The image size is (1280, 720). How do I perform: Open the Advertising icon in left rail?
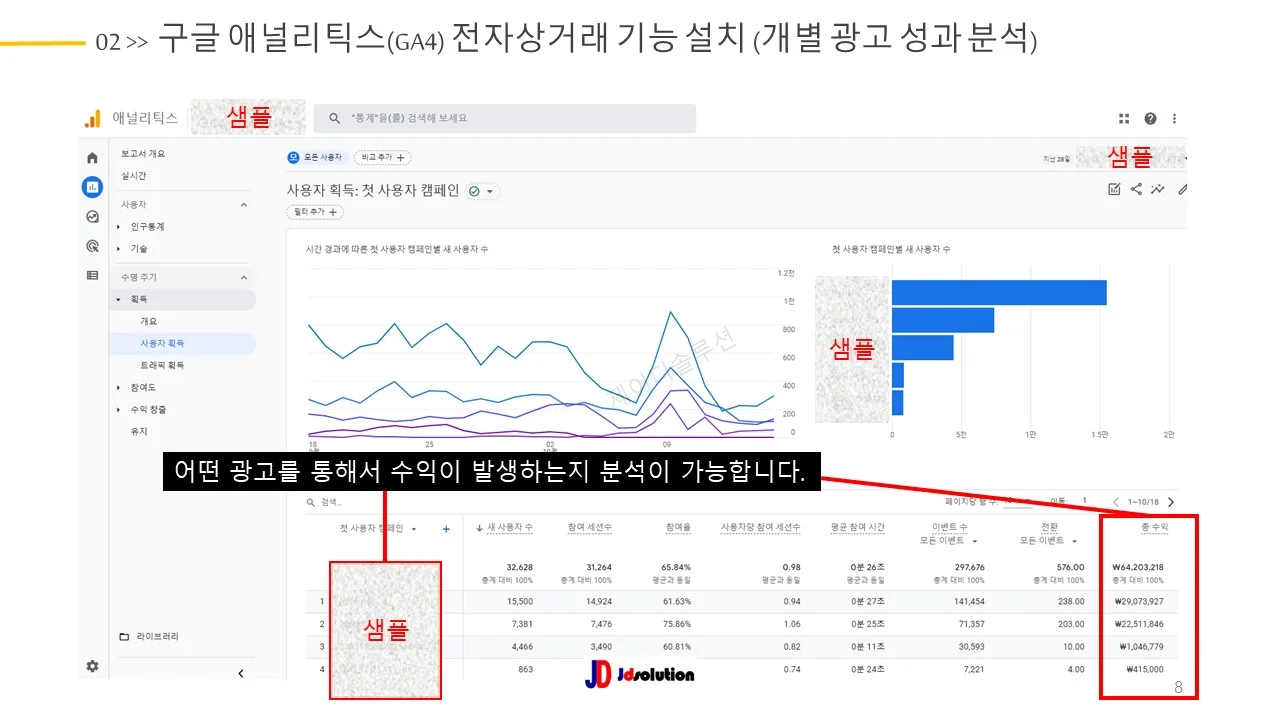tap(92, 246)
